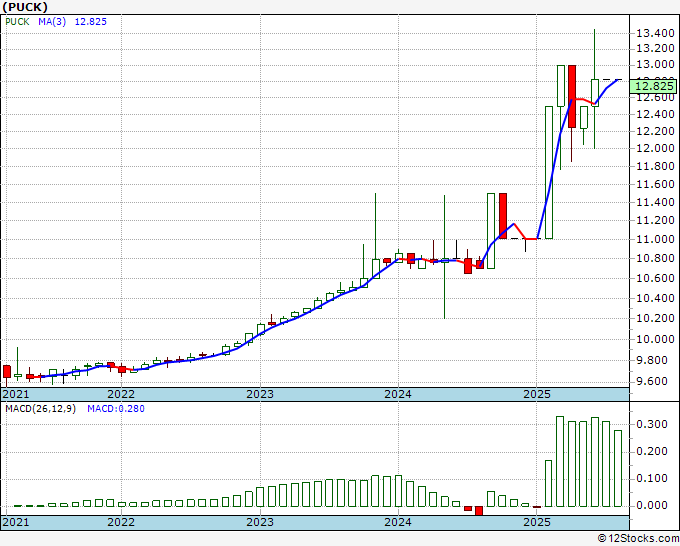Viewport: 680px width, 546px height.
Task: Click the last MACD histogram bar in 2025
Action: (x=618, y=468)
